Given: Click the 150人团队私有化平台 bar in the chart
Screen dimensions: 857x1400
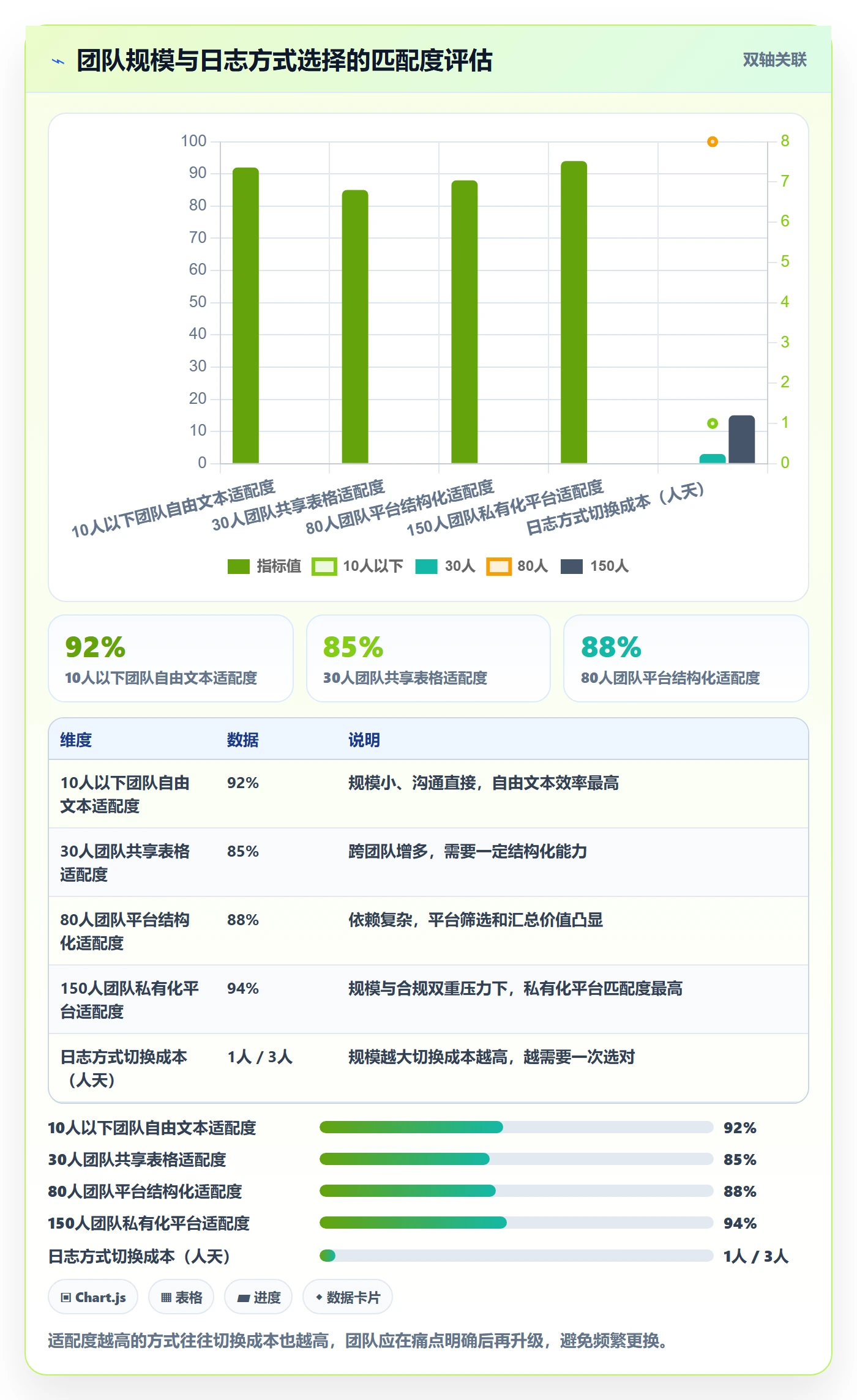Looking at the screenshot, I should pos(574,312).
